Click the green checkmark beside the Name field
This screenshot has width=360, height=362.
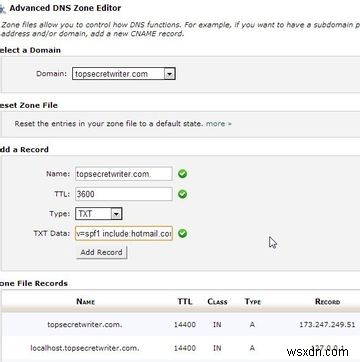point(182,174)
